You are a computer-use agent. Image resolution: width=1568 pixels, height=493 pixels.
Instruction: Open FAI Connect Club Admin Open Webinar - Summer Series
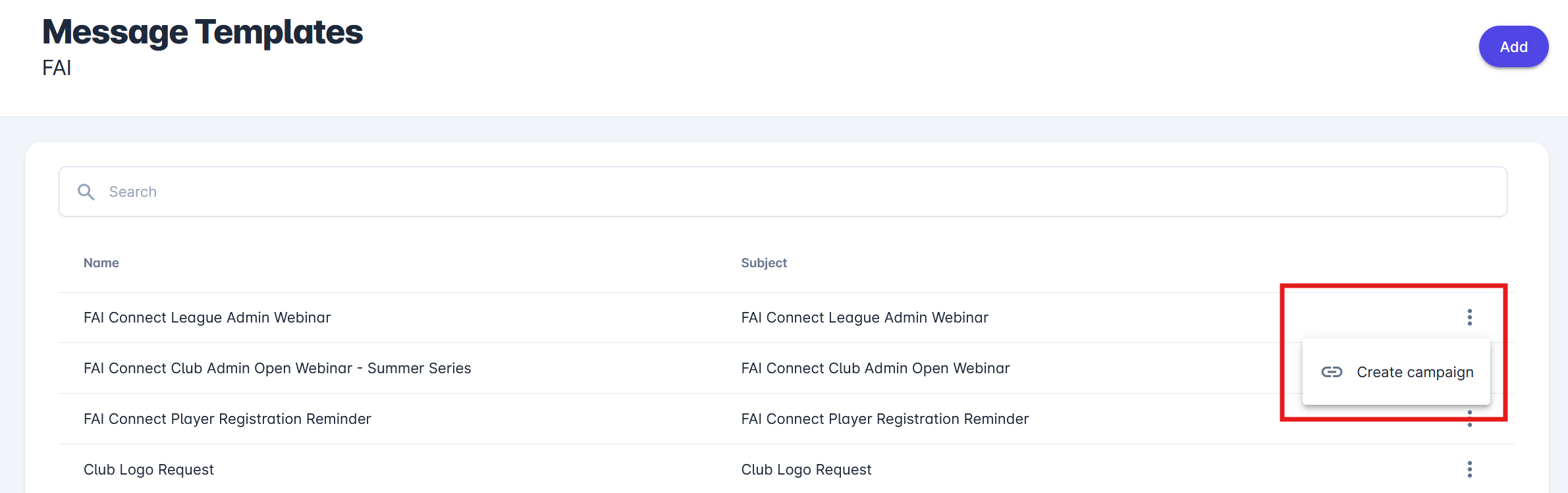tap(277, 368)
